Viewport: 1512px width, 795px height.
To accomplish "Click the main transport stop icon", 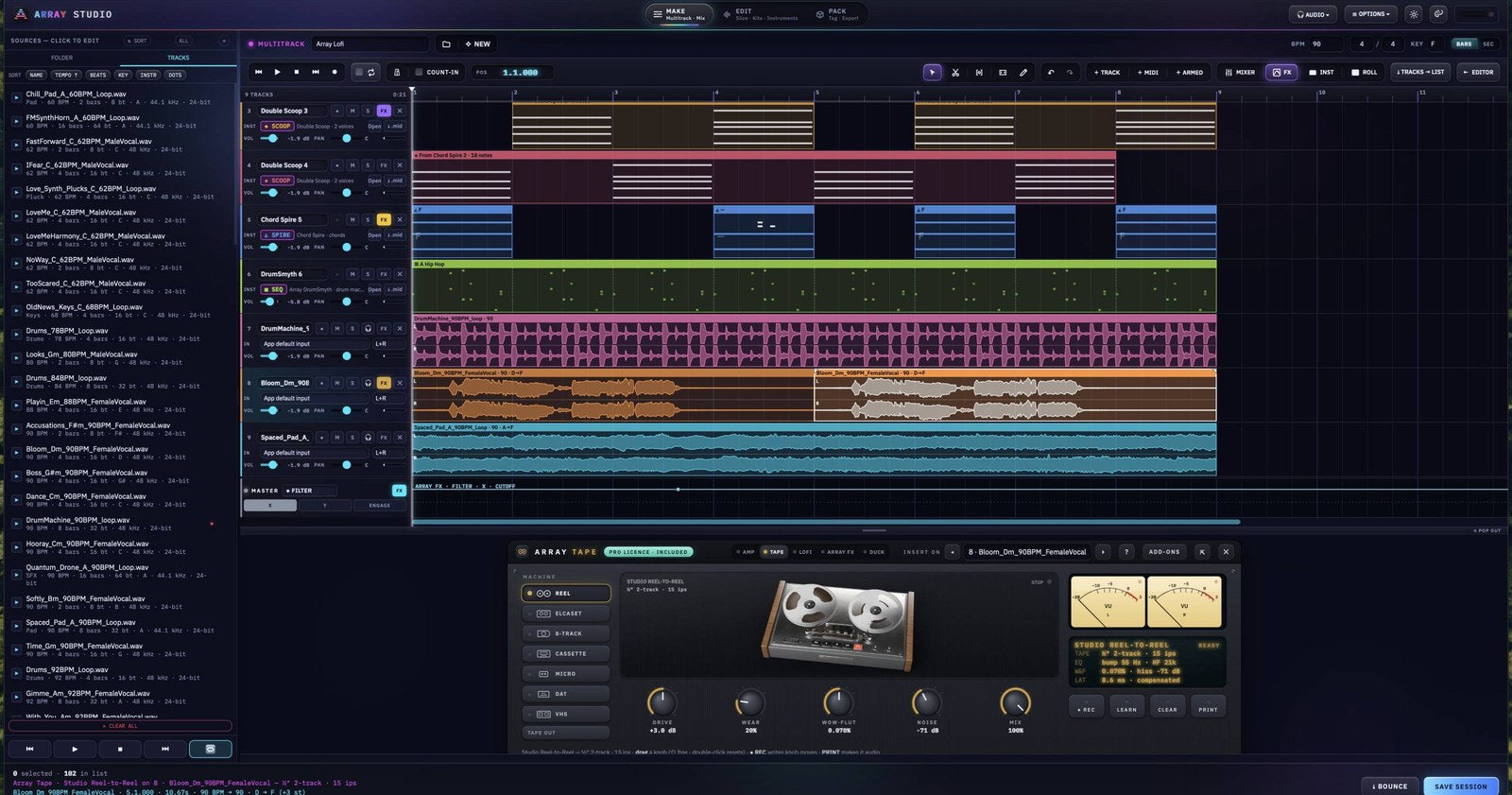I will [x=297, y=72].
